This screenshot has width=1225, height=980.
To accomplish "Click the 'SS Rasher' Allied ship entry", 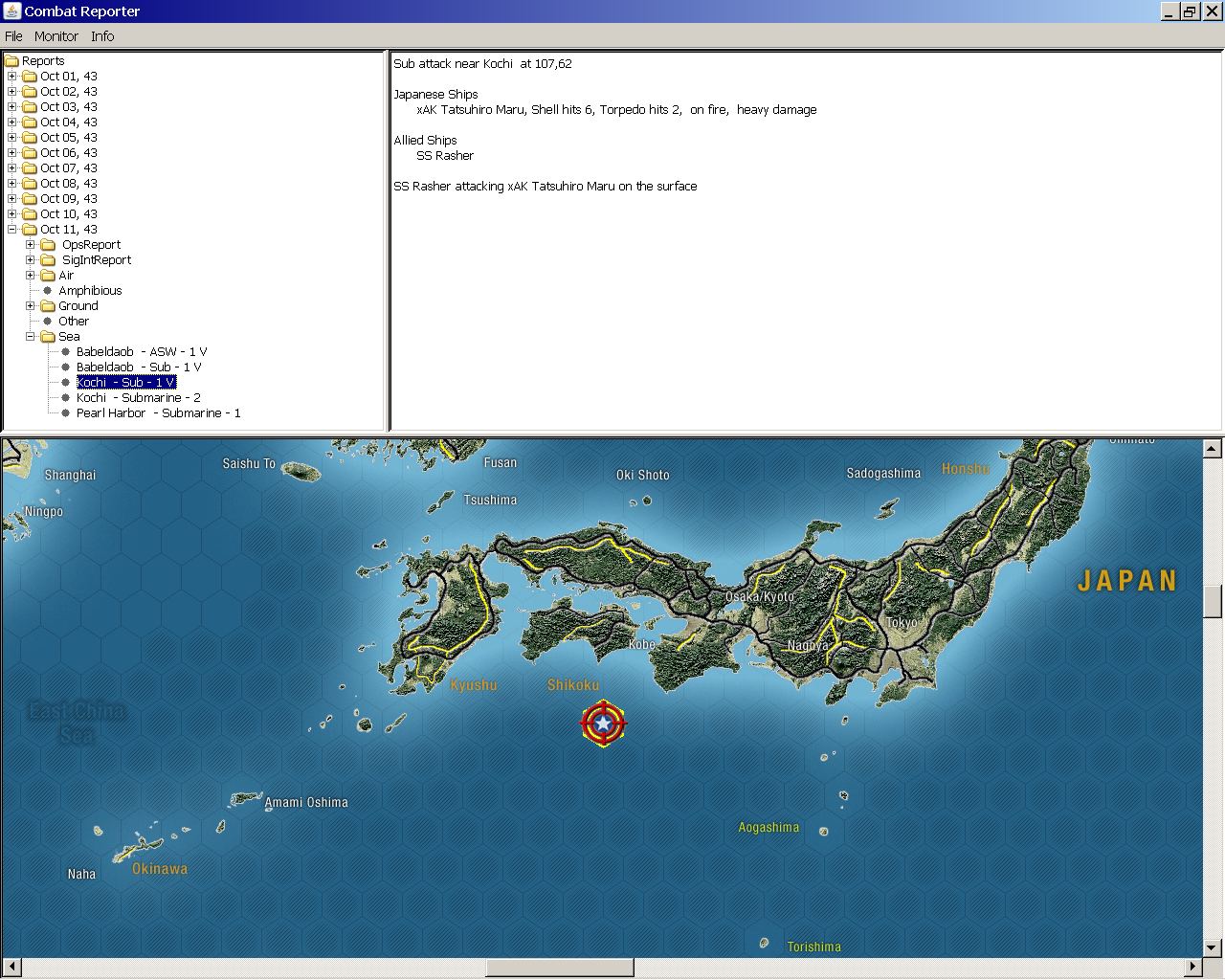I will coord(445,156).
